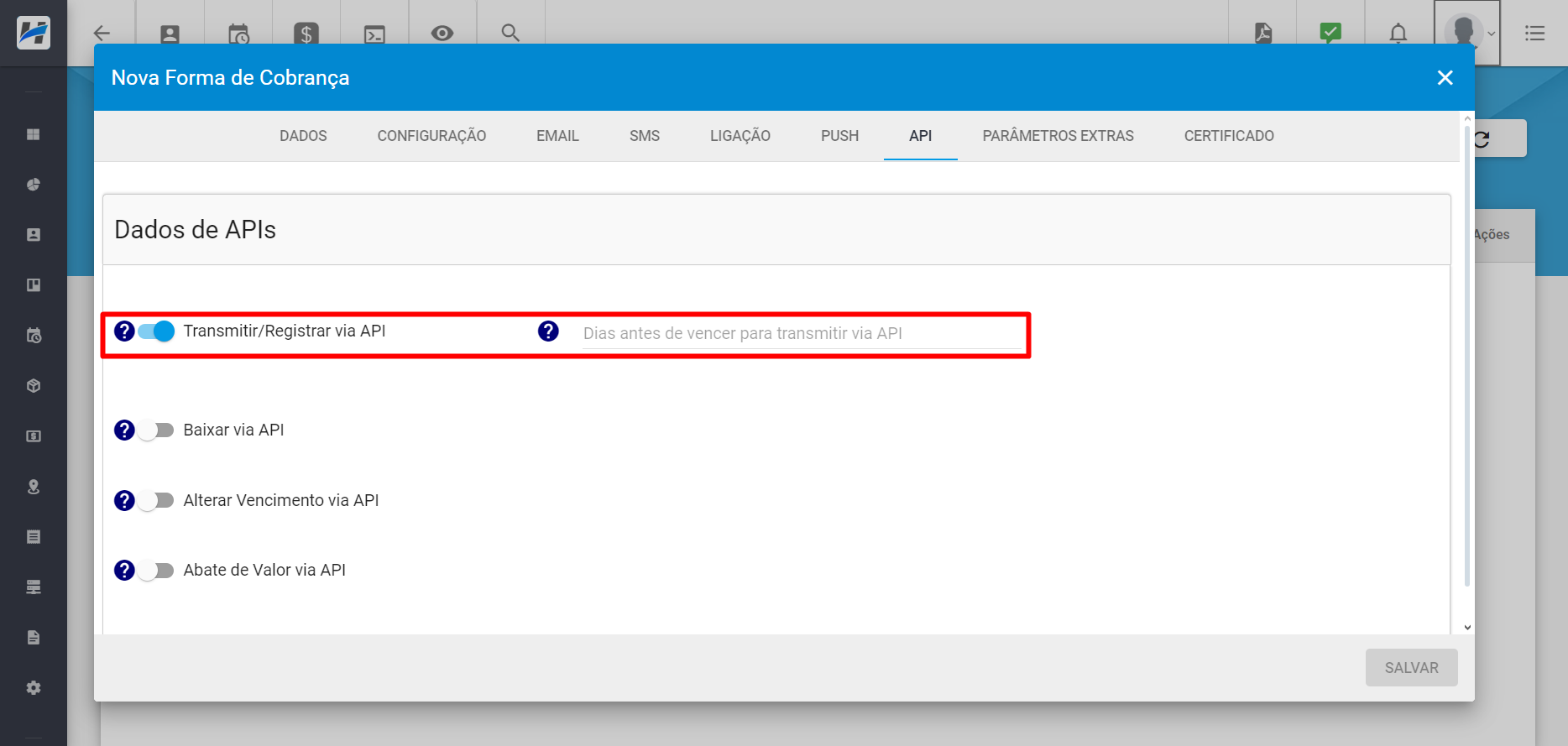Viewport: 1568px width, 746px height.
Task: Switch to the CERTIFICADO tab
Action: coord(1229,136)
